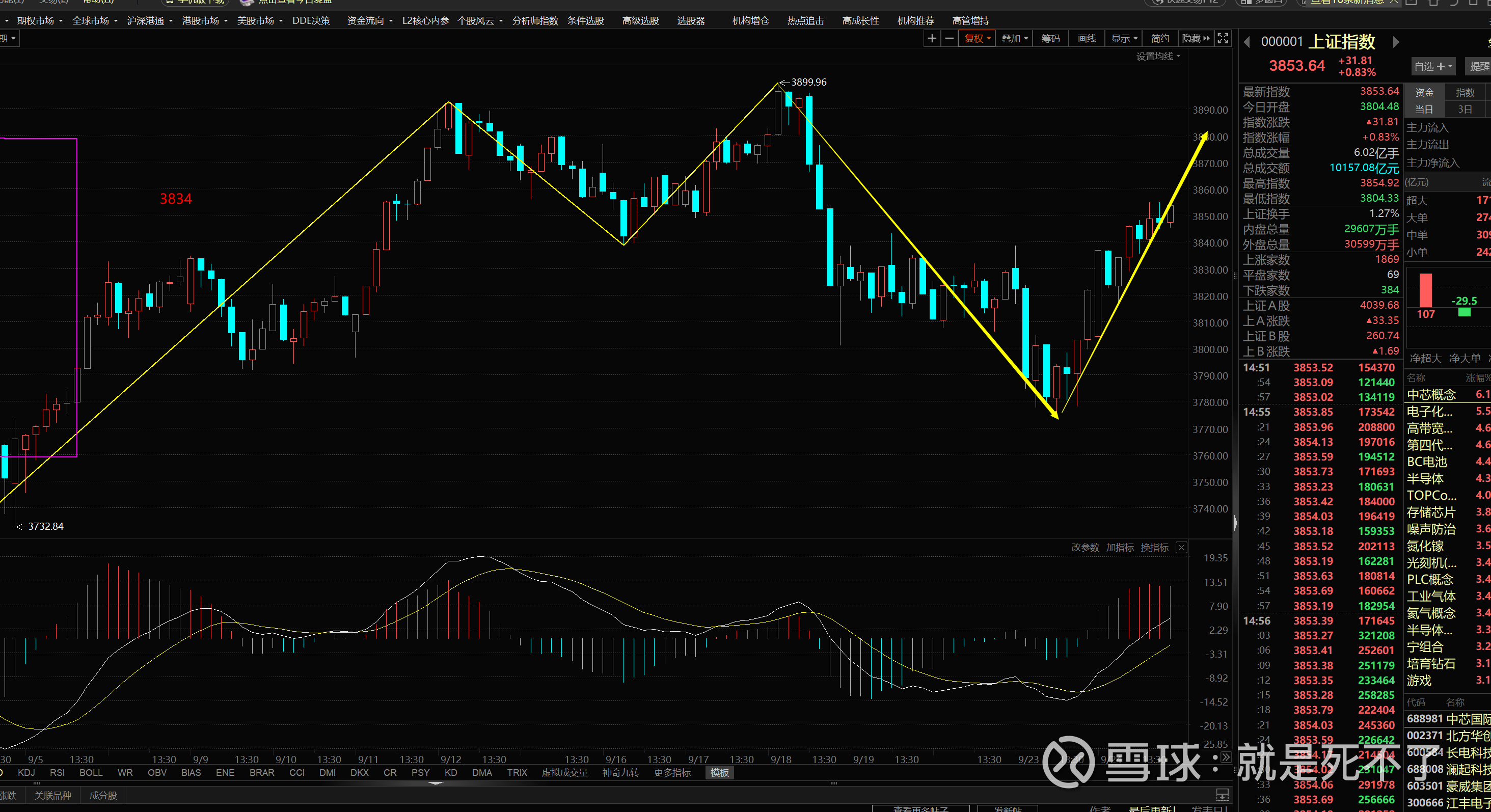This screenshot has width=1491, height=812.
Task: Click the double-arrow scroll icon on time axis
Action: click(x=1226, y=757)
